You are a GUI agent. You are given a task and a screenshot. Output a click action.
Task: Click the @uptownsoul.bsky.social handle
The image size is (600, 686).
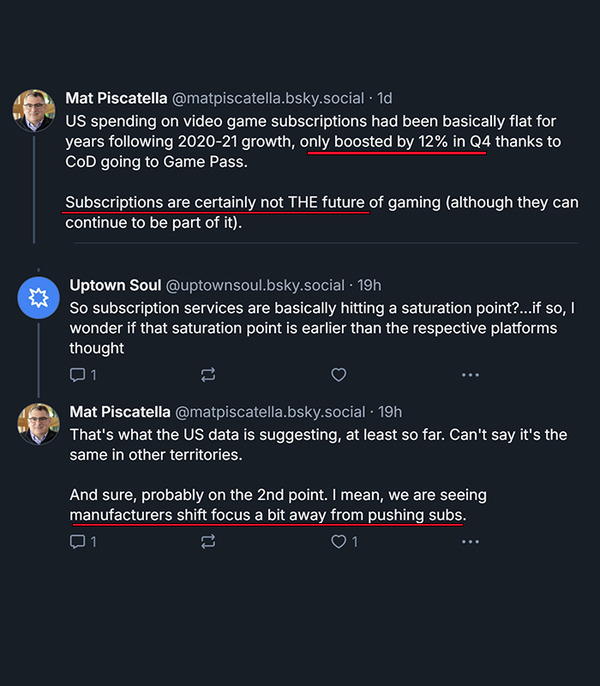[x=262, y=285]
